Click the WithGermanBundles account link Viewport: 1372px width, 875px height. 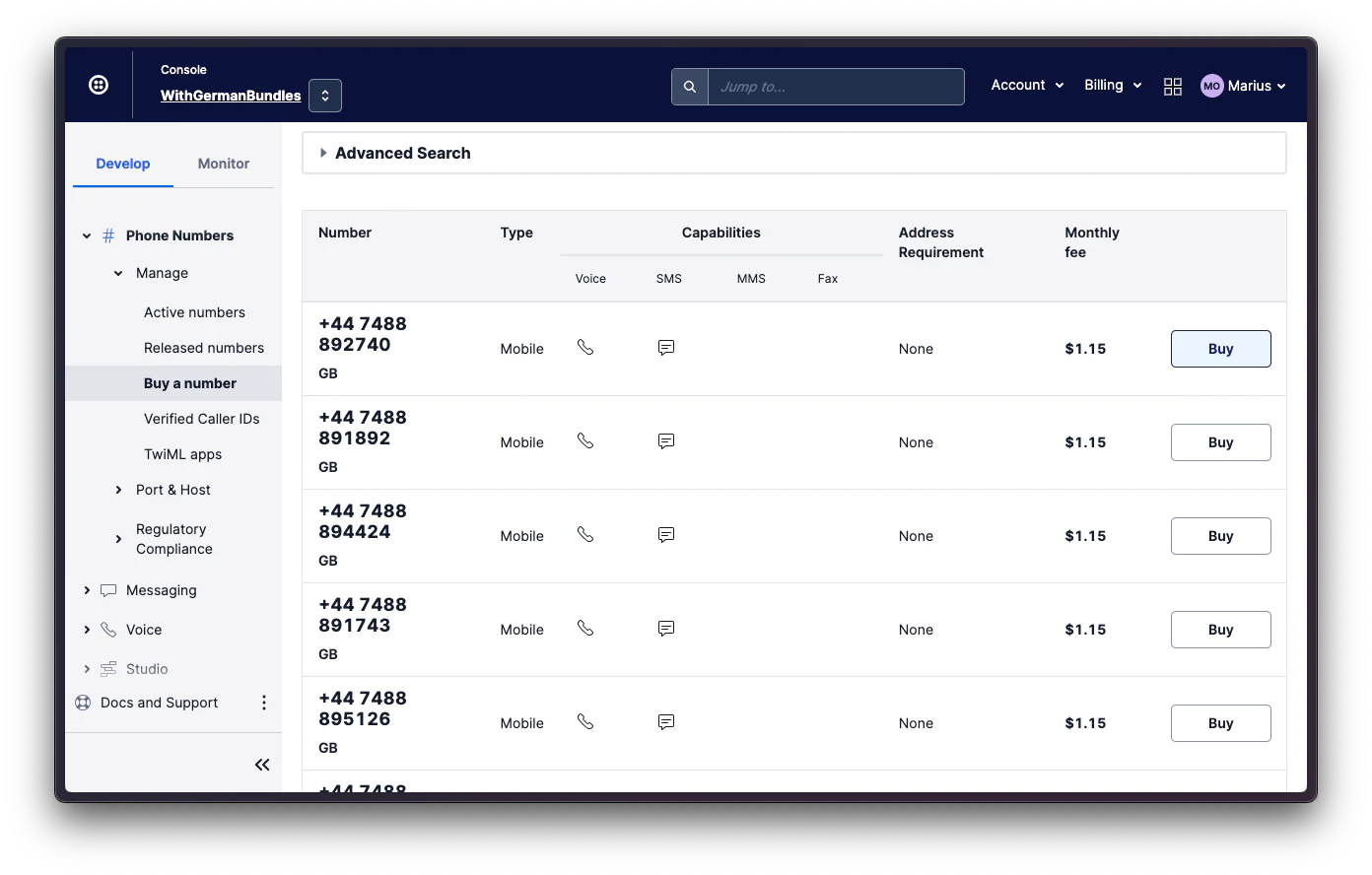click(x=231, y=96)
